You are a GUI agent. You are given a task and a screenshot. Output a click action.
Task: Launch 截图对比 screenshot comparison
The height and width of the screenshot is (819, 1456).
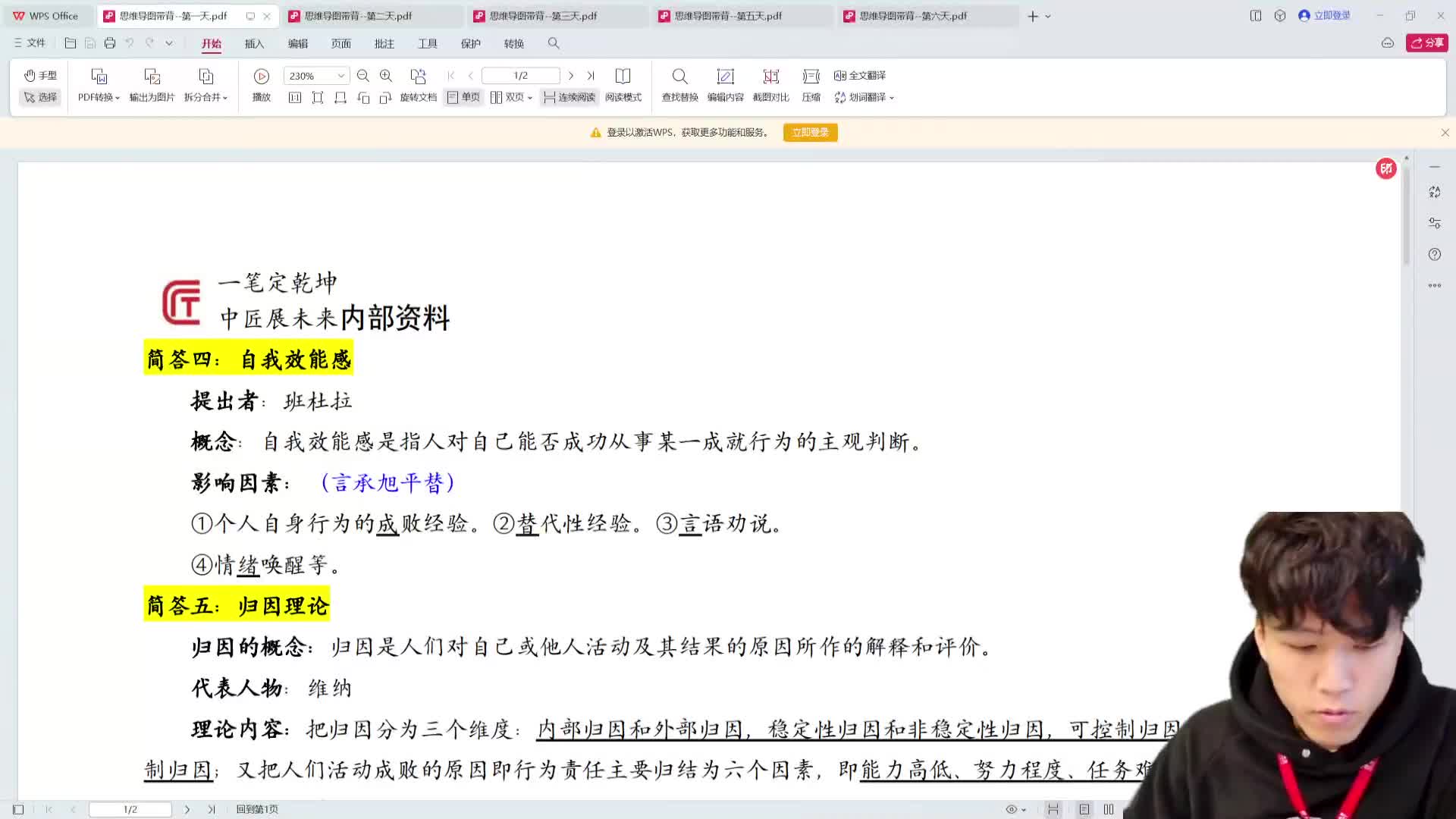click(x=770, y=83)
